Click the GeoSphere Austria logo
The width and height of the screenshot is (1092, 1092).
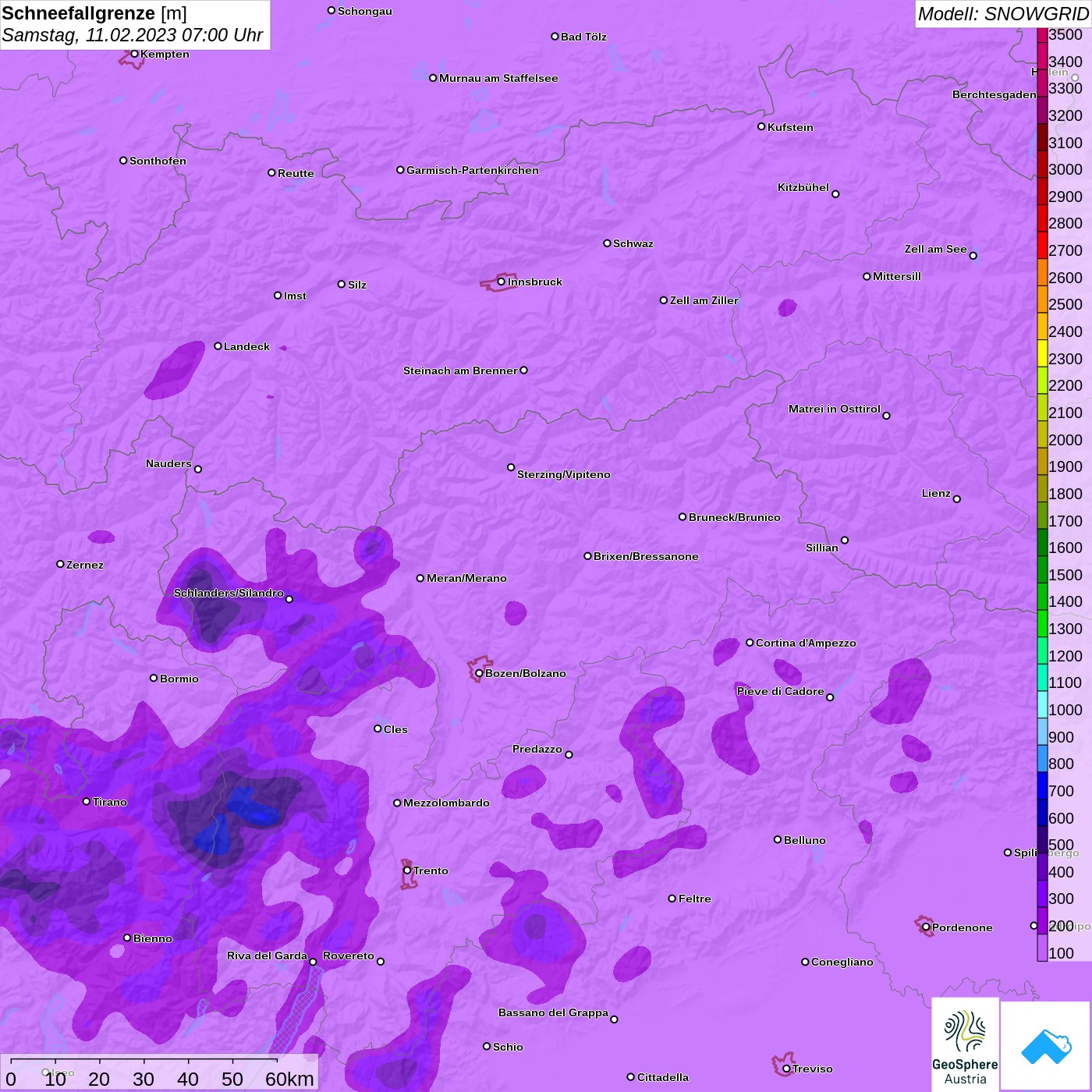click(x=965, y=1044)
